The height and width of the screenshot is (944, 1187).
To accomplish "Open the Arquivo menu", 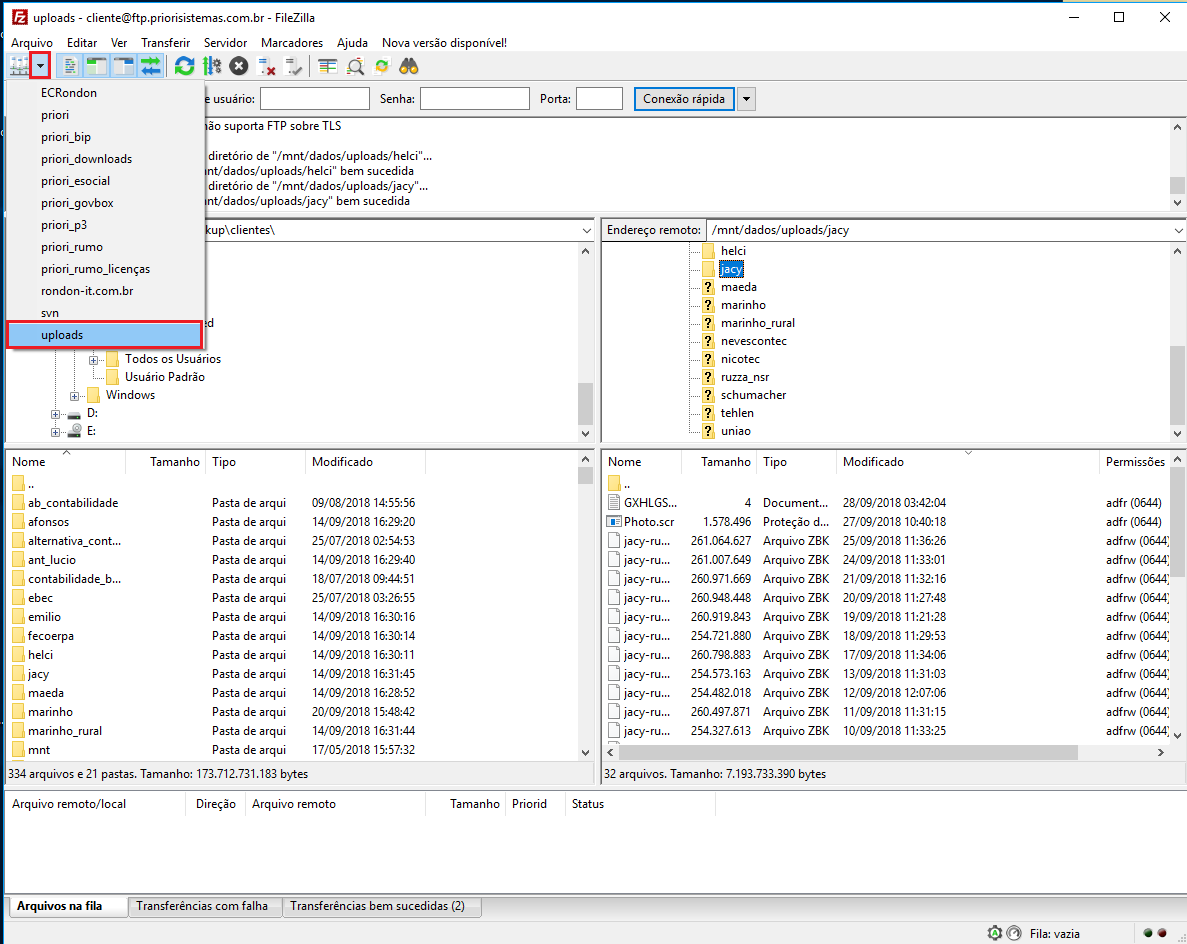I will 32,43.
